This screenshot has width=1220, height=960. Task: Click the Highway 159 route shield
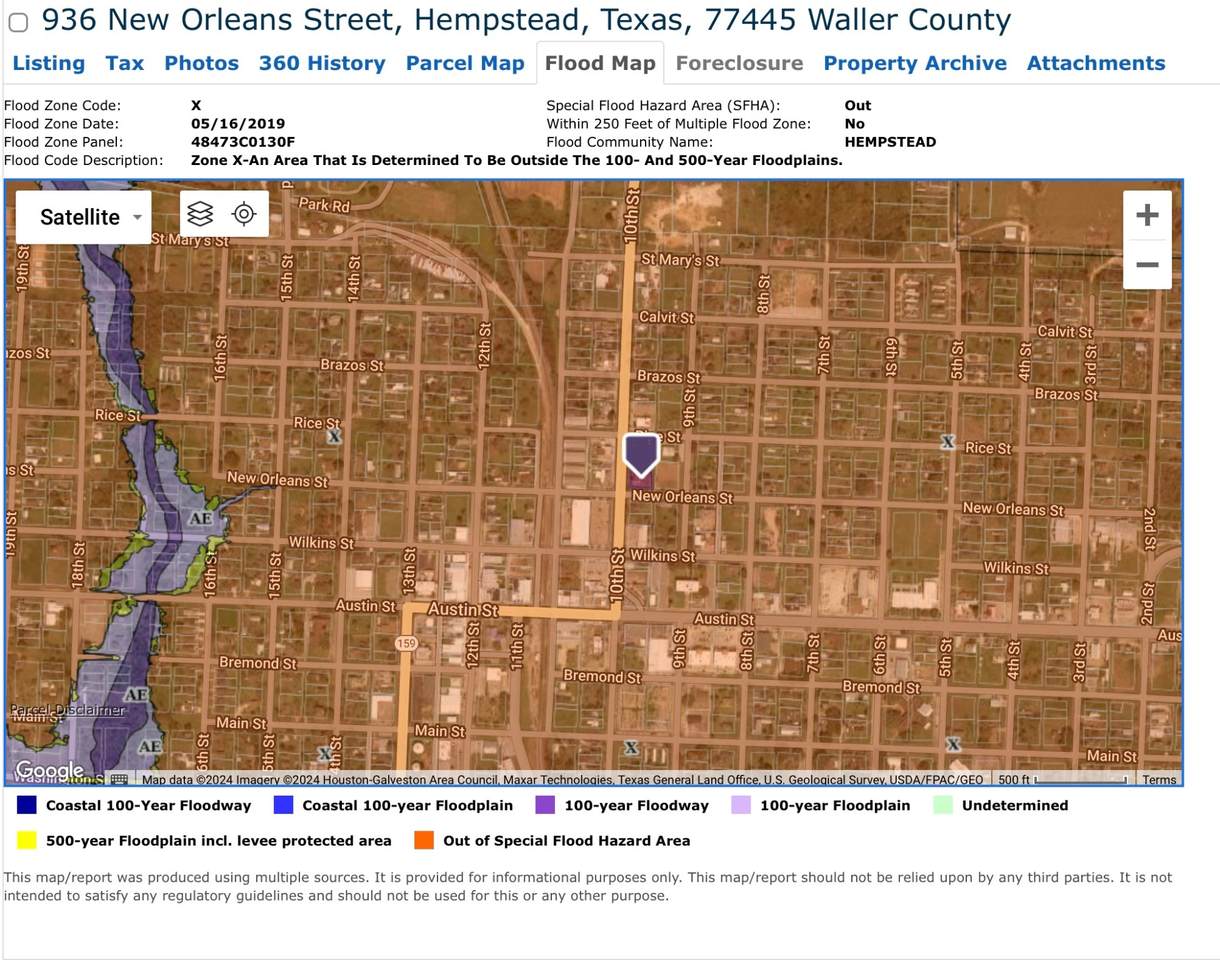tap(405, 643)
